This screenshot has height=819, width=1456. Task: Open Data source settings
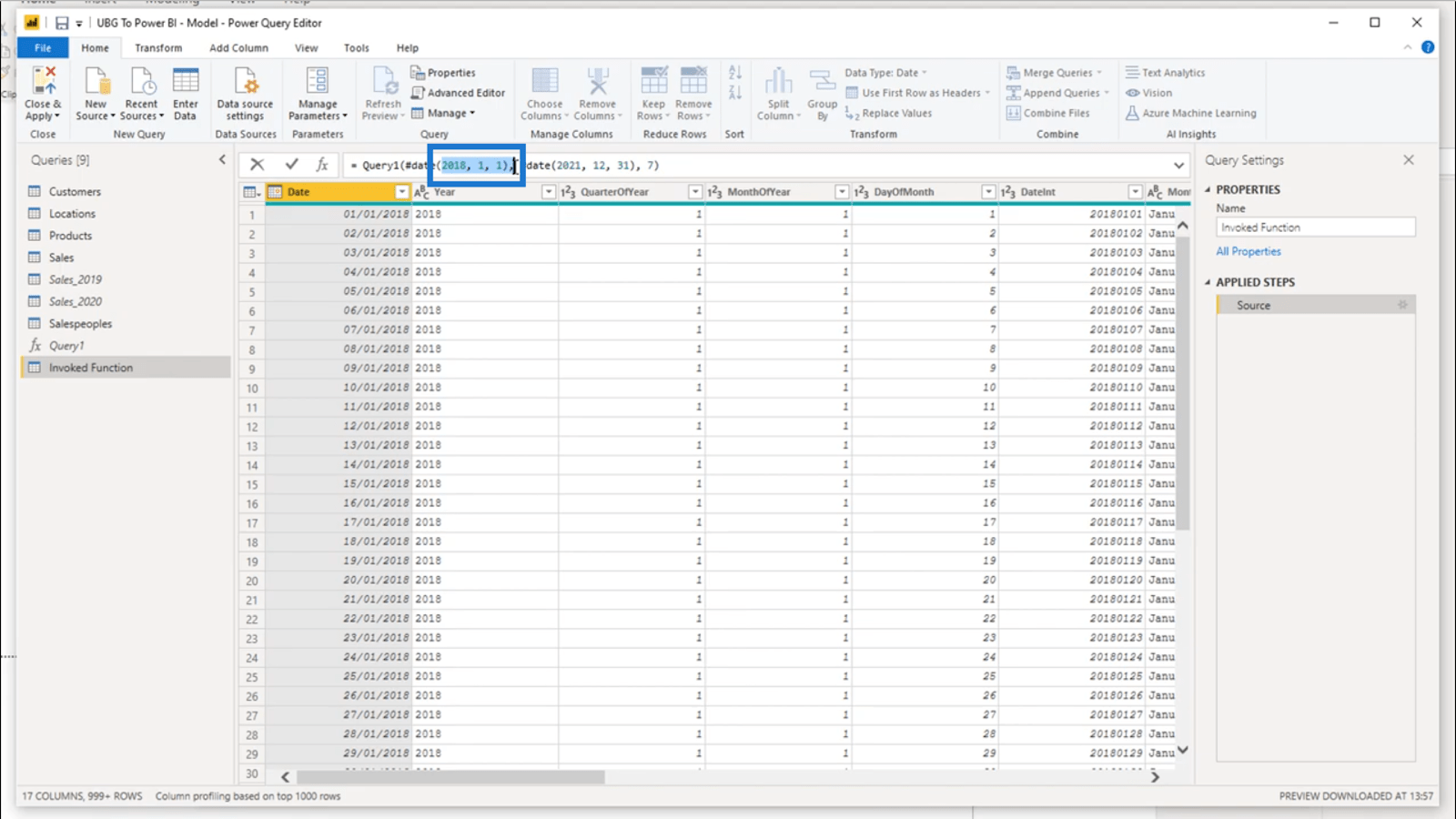coord(245,93)
